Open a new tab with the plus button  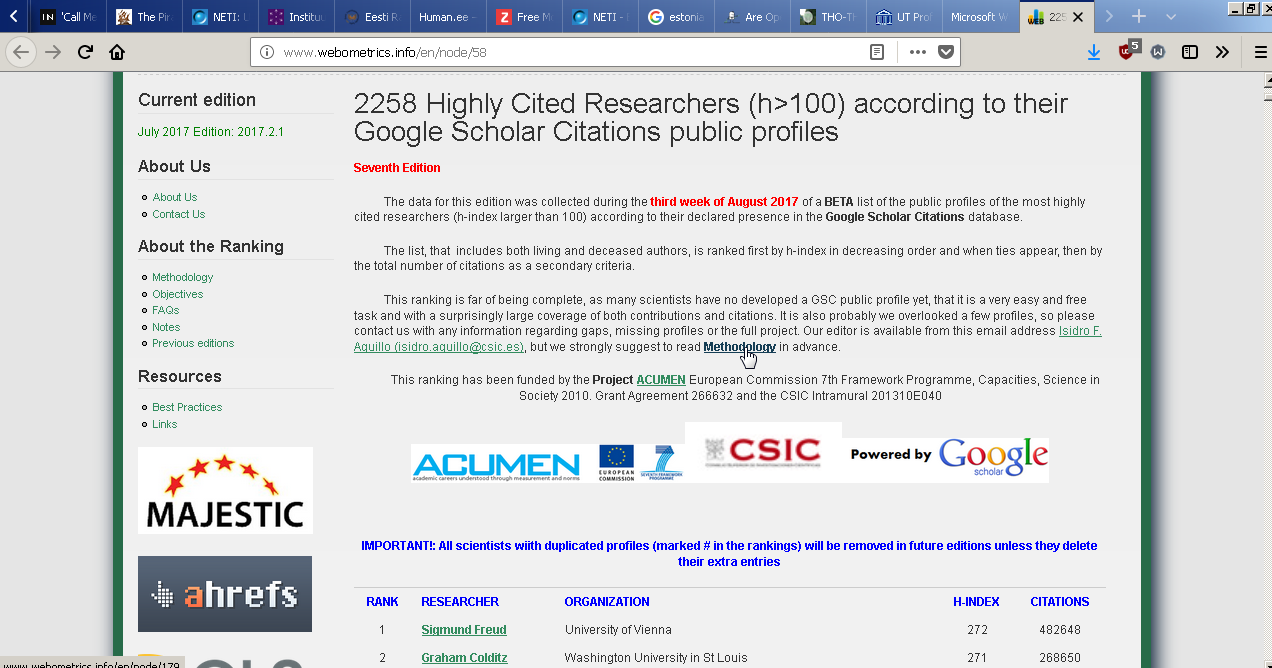(1138, 17)
